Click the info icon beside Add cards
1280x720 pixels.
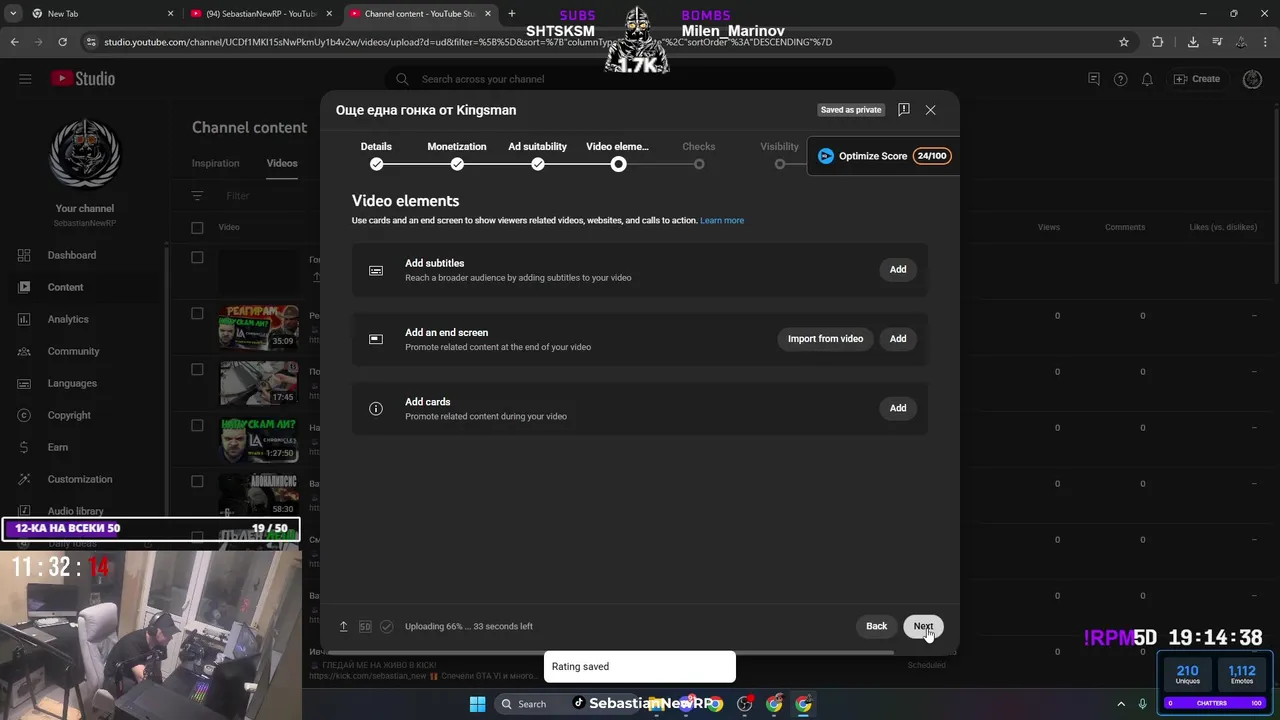point(376,408)
